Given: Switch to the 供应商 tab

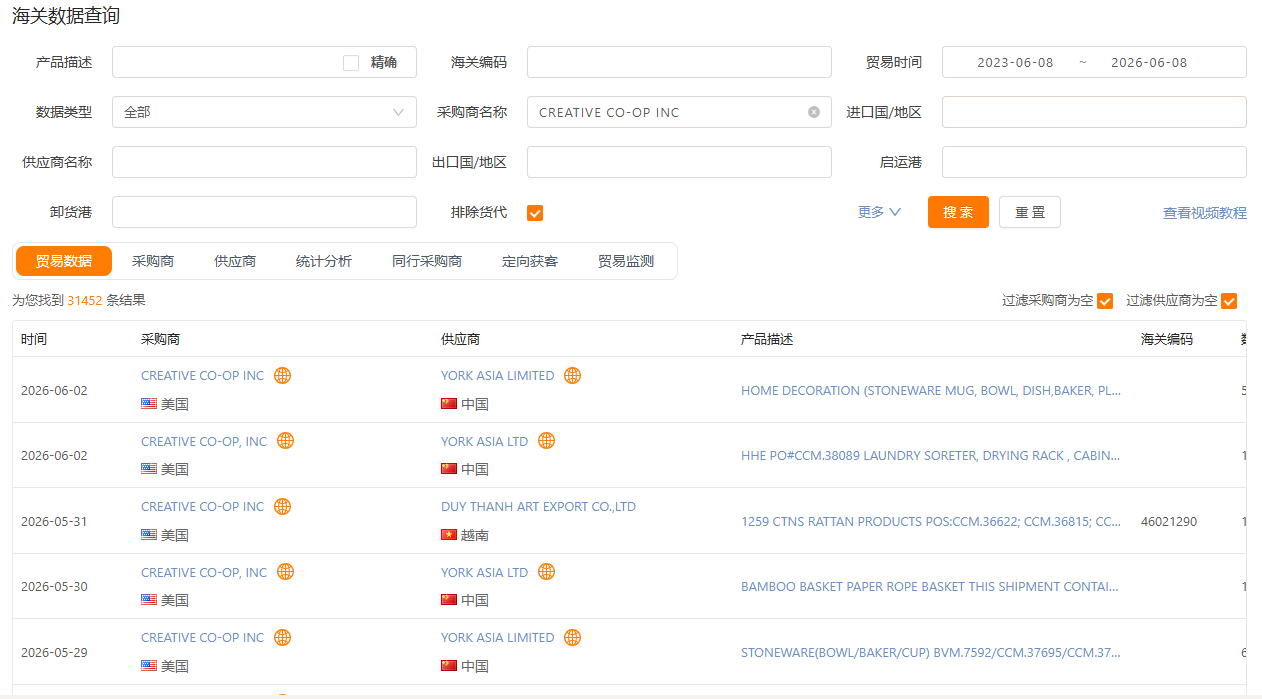Looking at the screenshot, I should pos(235,261).
